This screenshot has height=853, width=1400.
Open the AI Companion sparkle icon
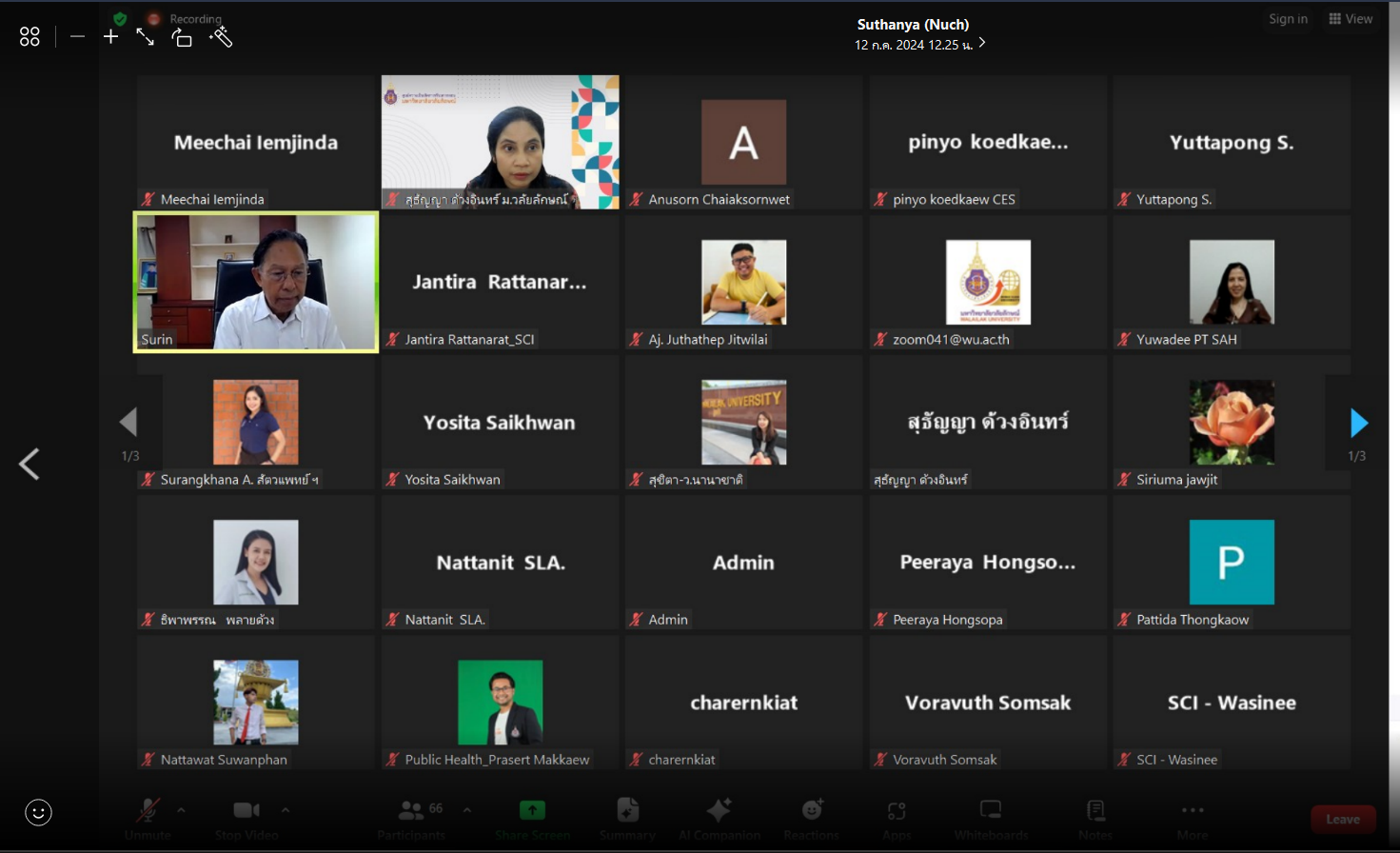tap(719, 811)
